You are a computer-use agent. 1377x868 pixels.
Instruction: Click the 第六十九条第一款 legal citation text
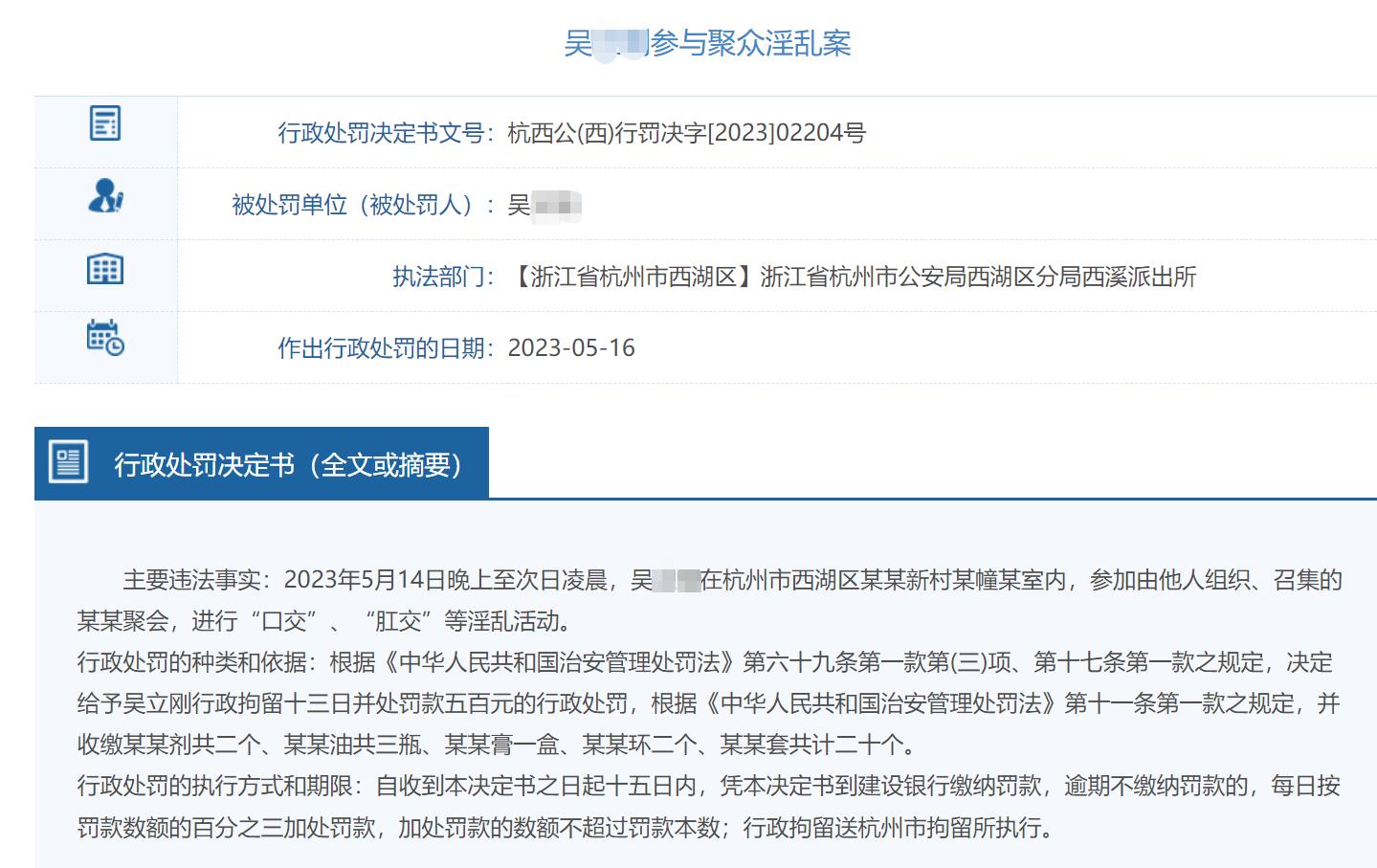point(833,662)
